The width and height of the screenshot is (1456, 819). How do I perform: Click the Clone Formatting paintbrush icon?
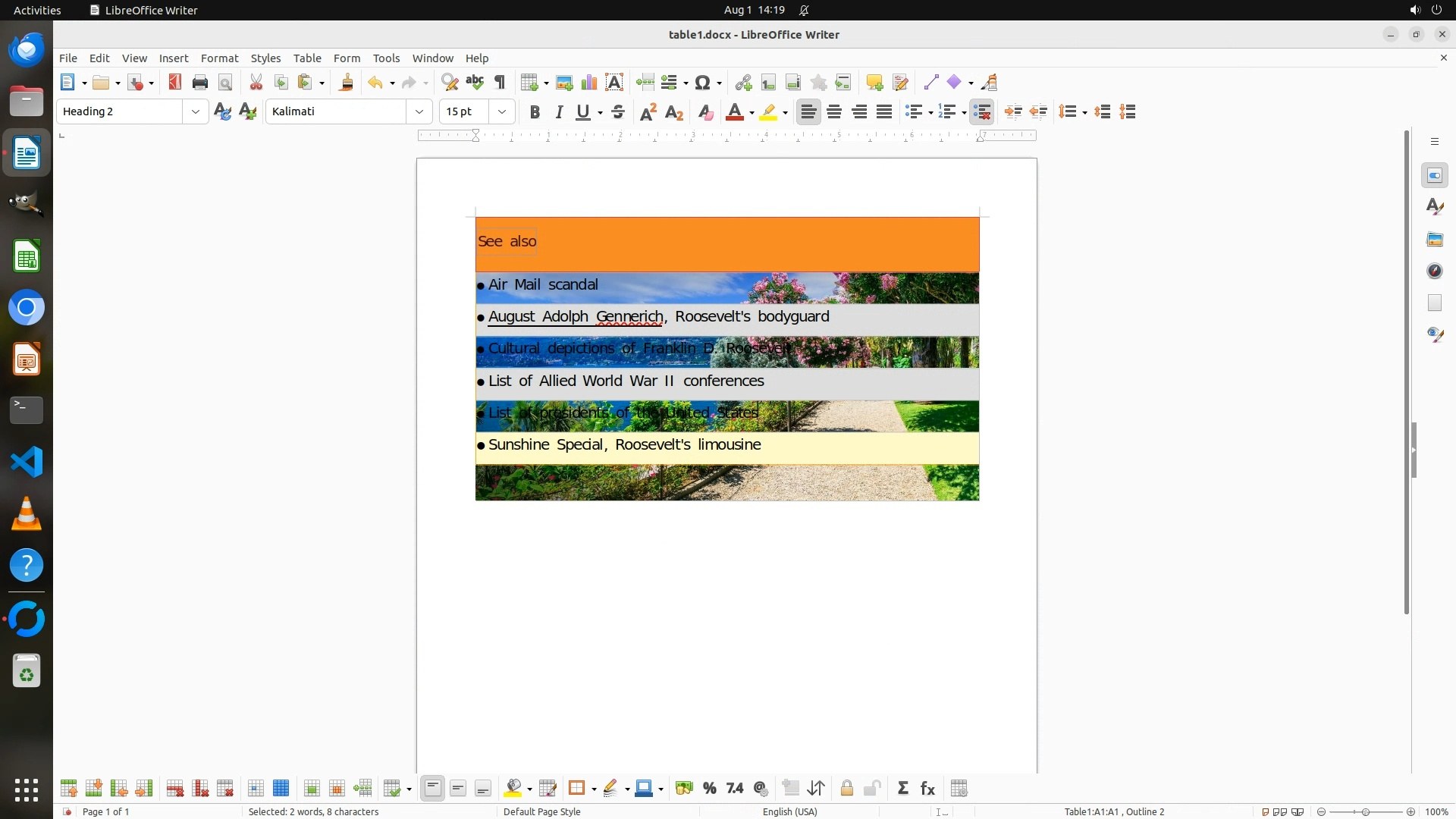point(347,83)
